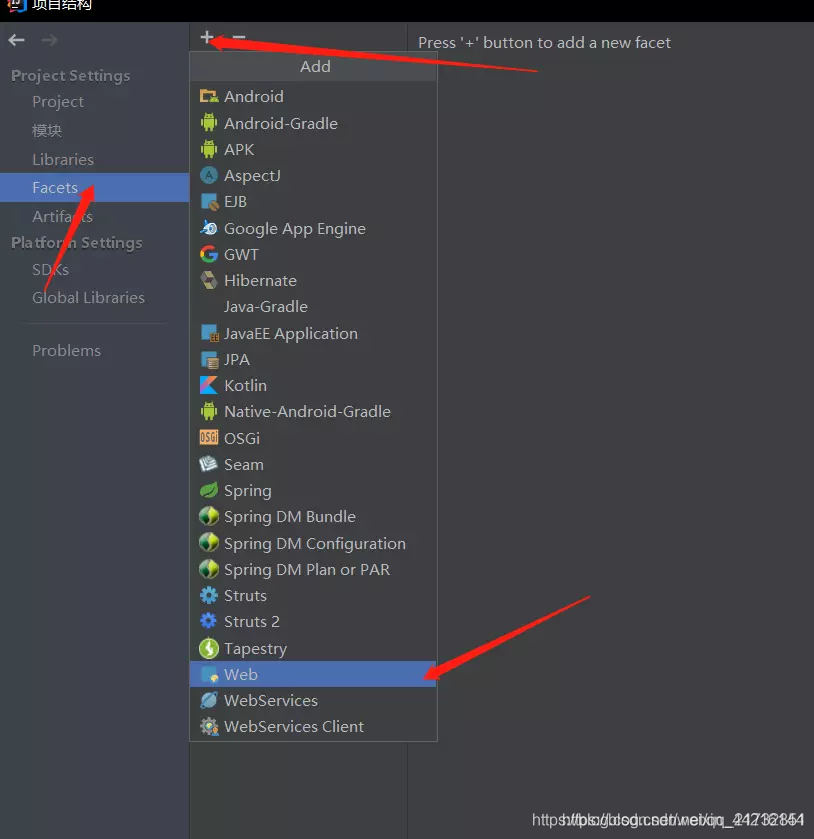Click the AspectJ label
814x839 pixels.
[x=252, y=176]
